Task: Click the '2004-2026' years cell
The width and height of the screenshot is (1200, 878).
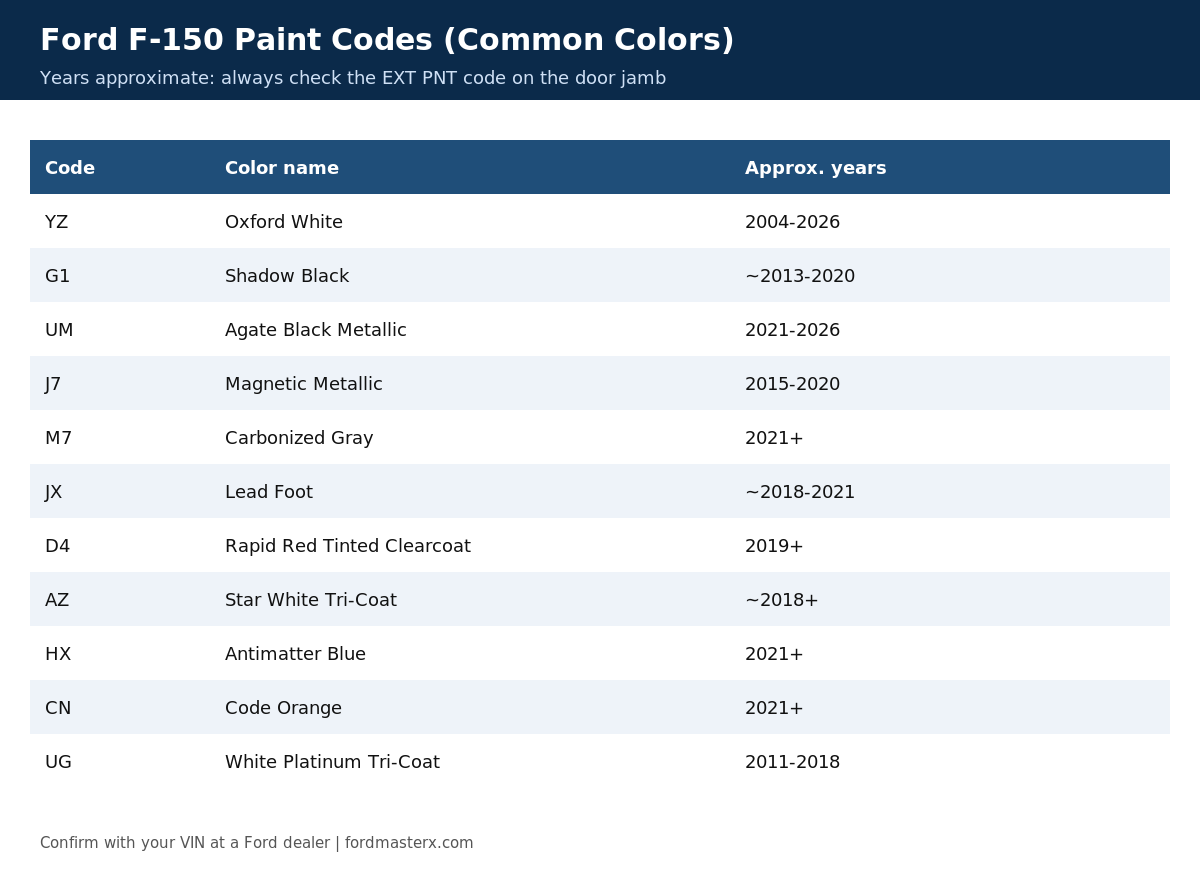Action: [792, 222]
